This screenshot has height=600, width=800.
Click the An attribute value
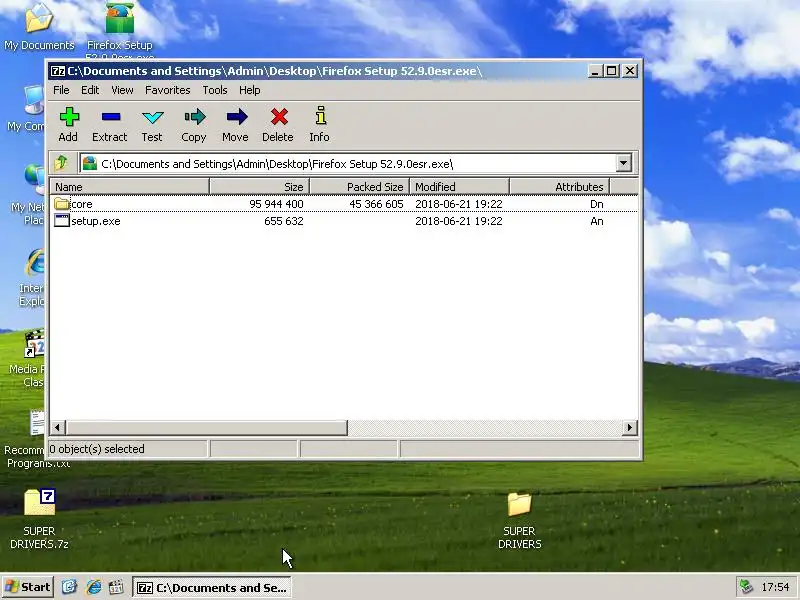pyautogui.click(x=597, y=221)
